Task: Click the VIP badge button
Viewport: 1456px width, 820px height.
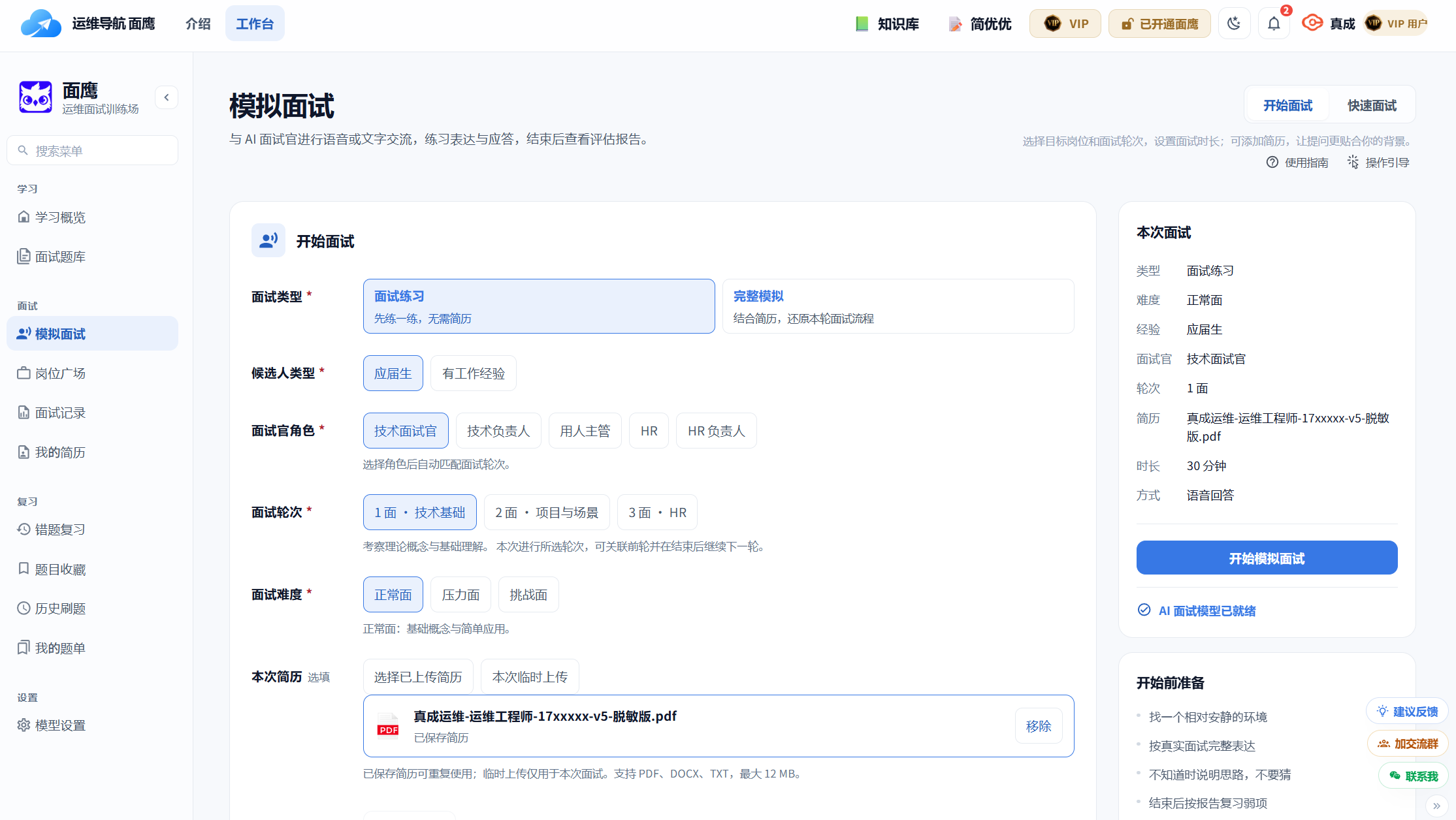Action: click(x=1065, y=24)
